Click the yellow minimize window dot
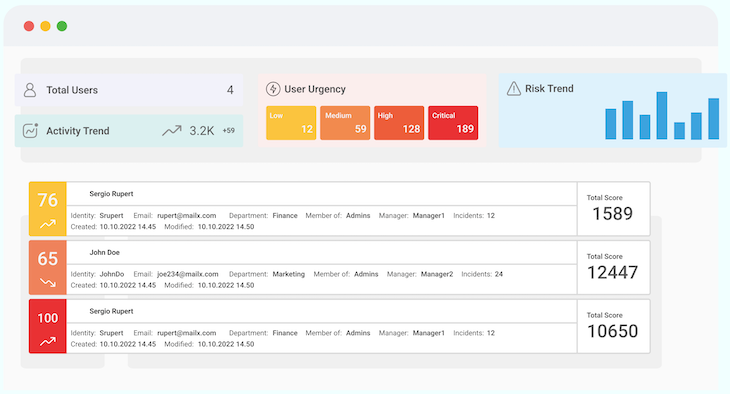Viewport: 730px width, 394px height. [x=45, y=26]
